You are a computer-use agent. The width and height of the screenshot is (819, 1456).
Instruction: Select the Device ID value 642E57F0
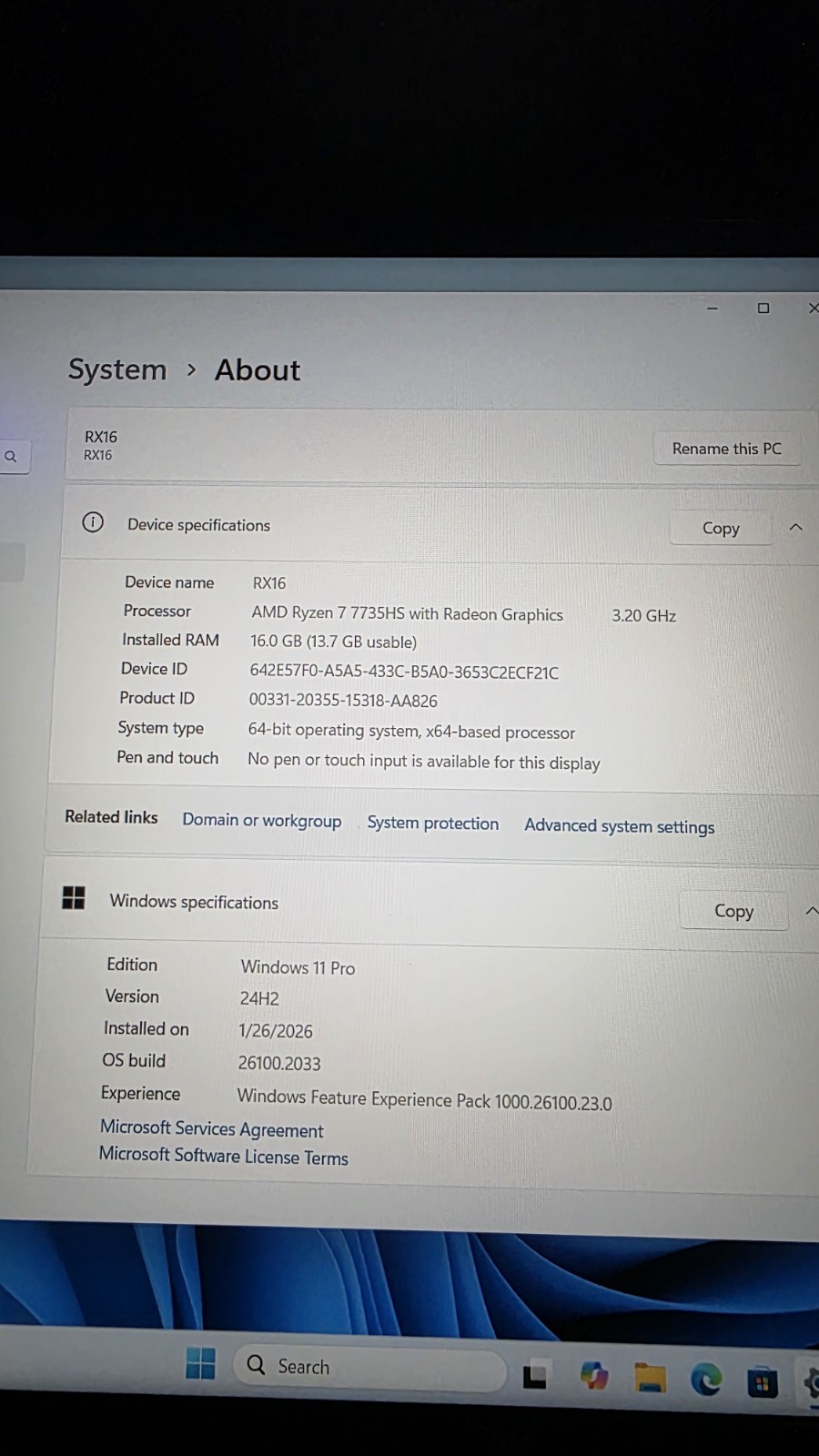click(405, 672)
